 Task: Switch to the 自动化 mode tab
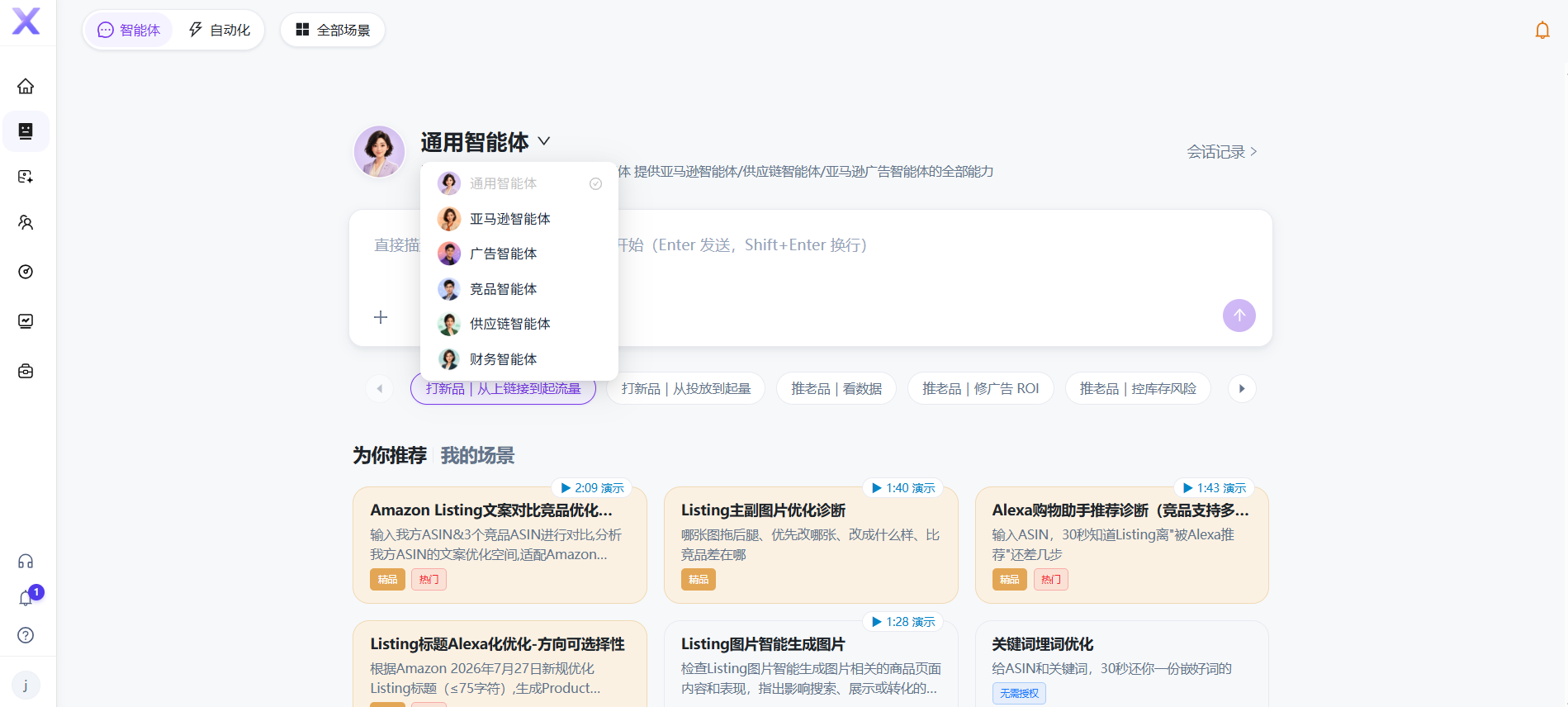pyautogui.click(x=219, y=31)
